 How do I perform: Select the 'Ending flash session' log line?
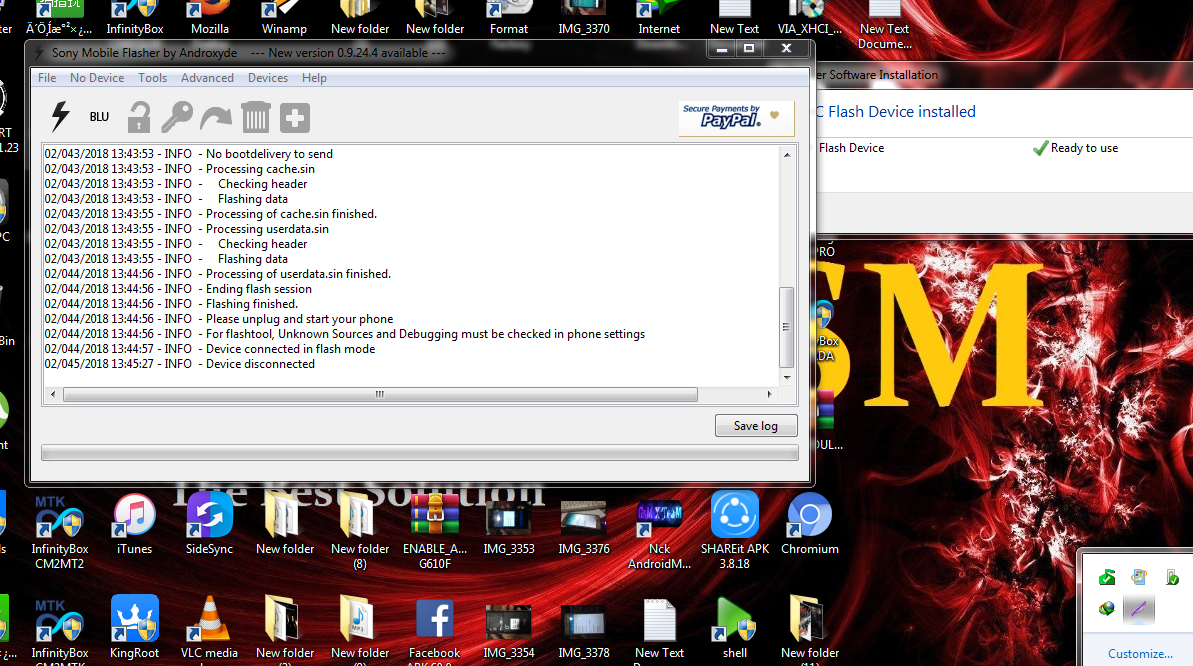(x=178, y=288)
